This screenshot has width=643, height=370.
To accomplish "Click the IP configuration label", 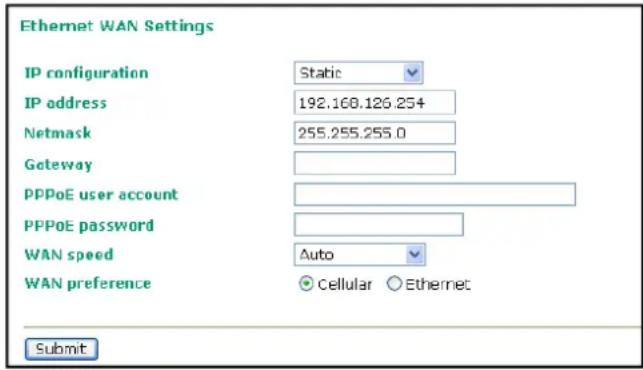I will pos(86,73).
